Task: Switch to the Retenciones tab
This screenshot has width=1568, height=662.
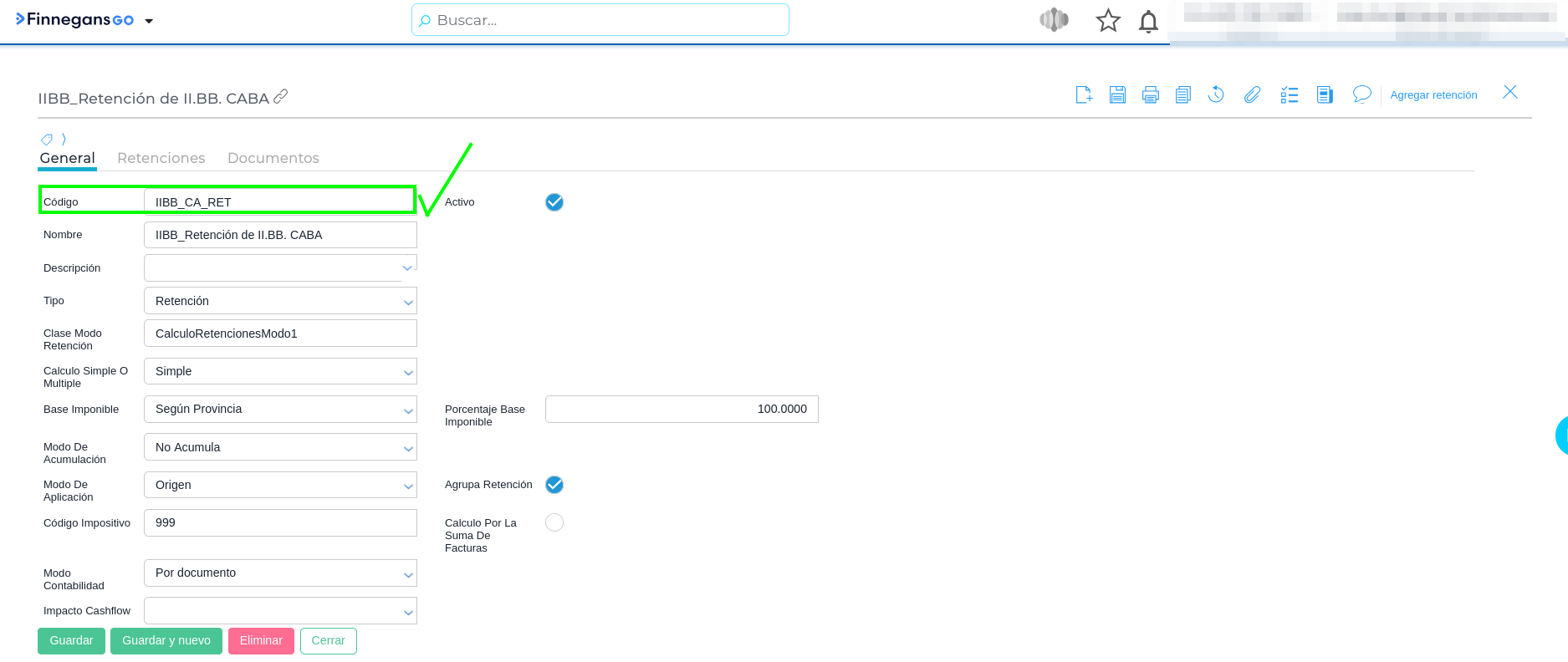Action: pos(161,158)
